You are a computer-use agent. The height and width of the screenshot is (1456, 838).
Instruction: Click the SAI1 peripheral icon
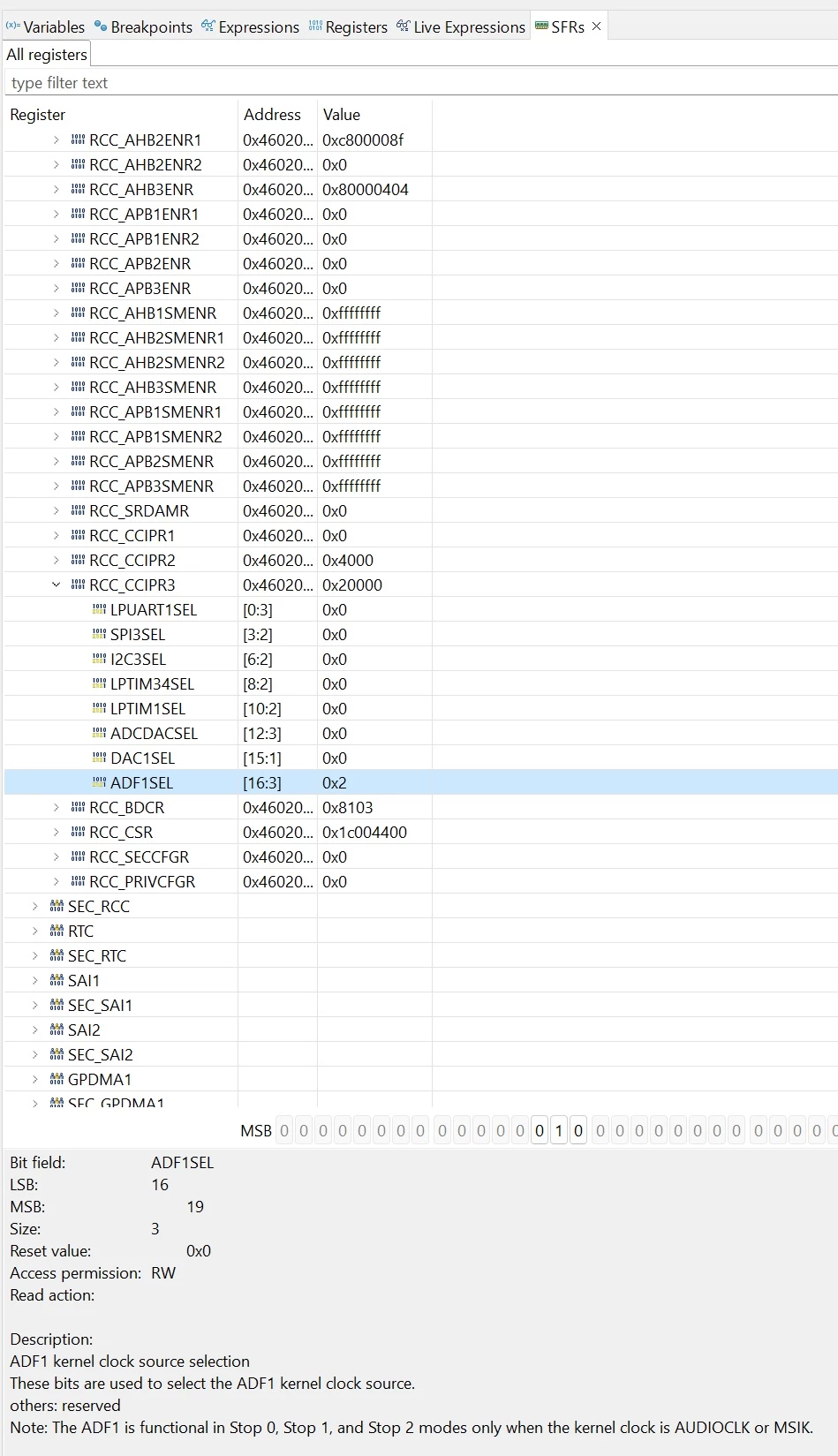[57, 980]
